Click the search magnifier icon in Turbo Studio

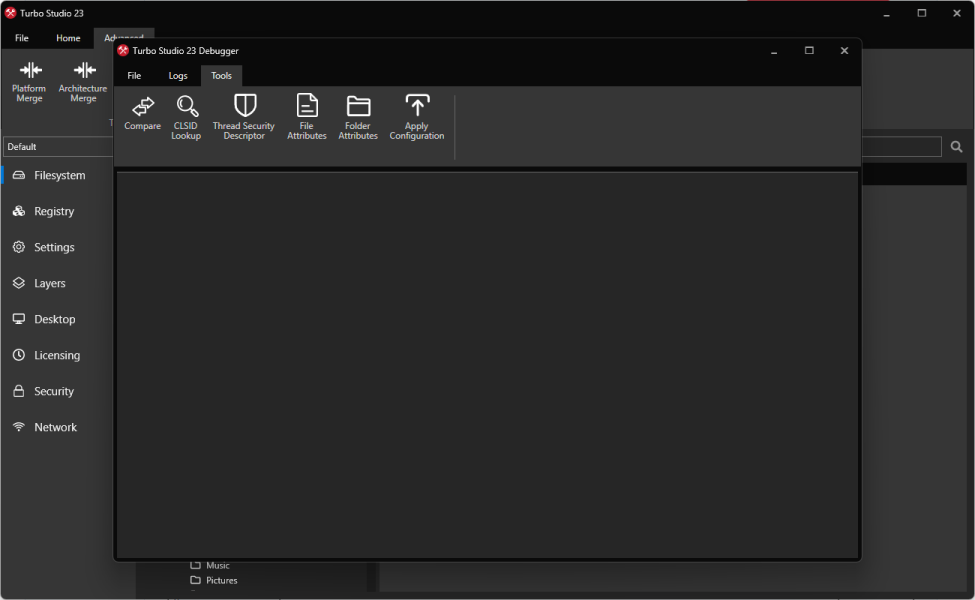[956, 147]
